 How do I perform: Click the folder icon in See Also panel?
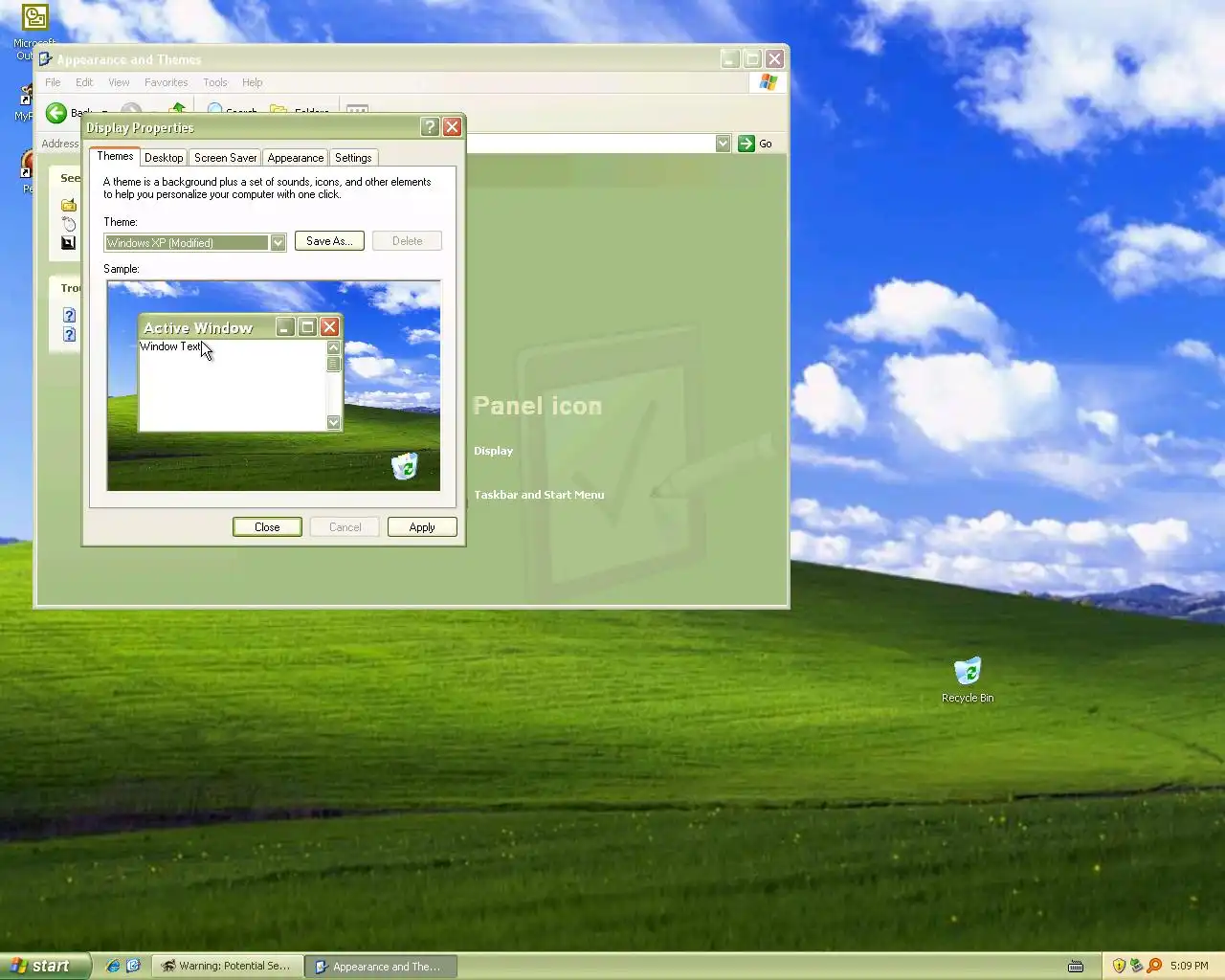(69, 205)
